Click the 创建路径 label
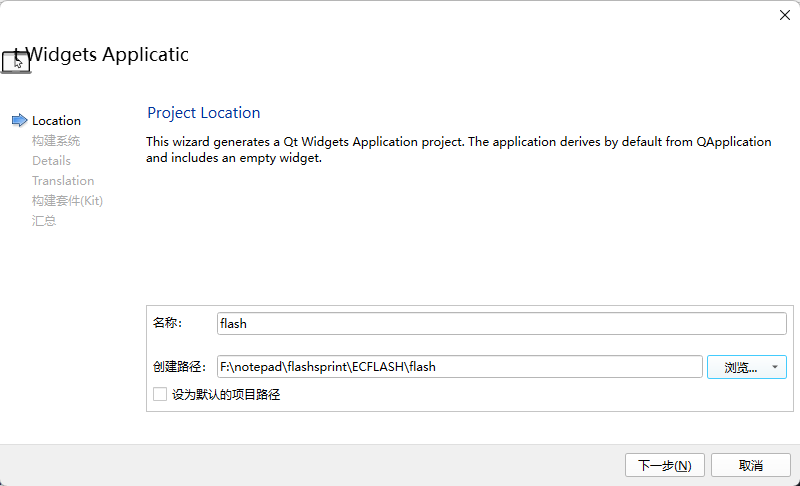Image resolution: width=800 pixels, height=486 pixels. (179, 367)
